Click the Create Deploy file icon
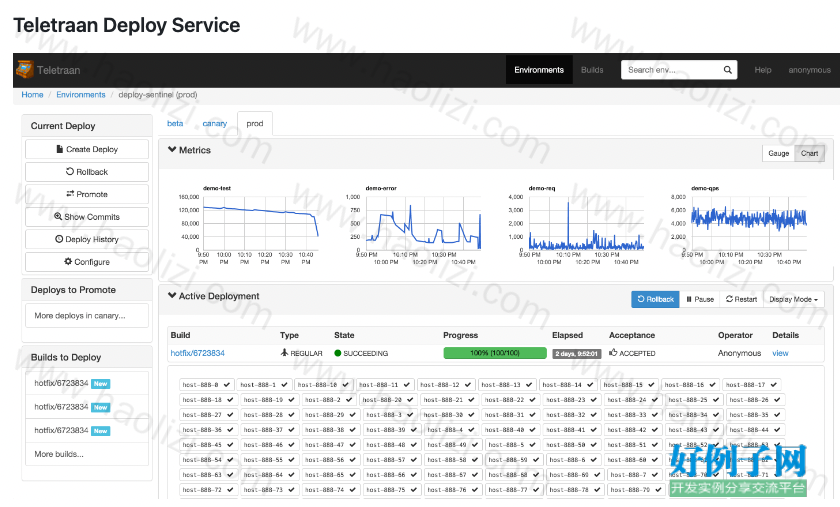This screenshot has width=840, height=507. point(60,149)
